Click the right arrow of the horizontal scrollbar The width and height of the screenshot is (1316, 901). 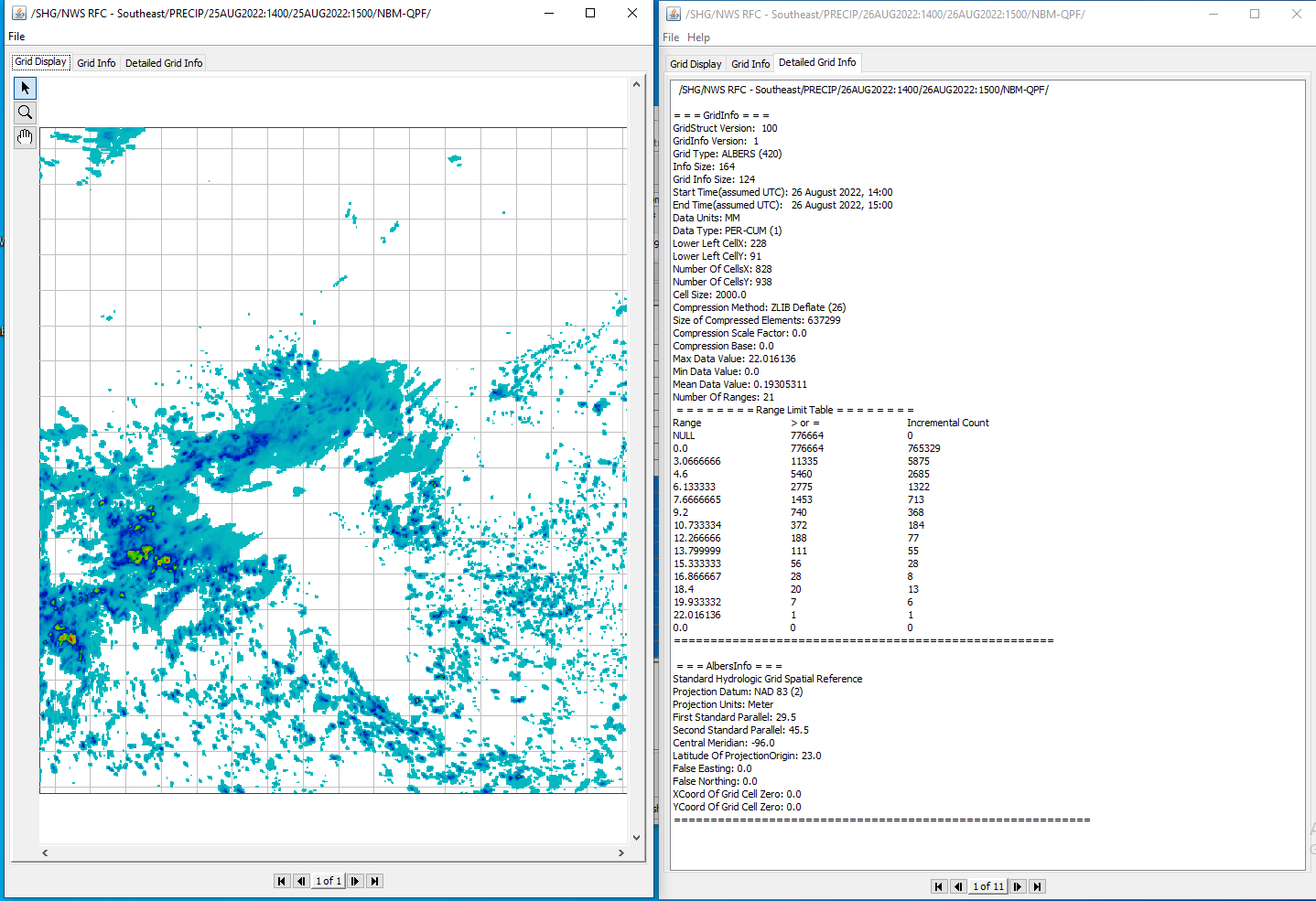coord(622,853)
